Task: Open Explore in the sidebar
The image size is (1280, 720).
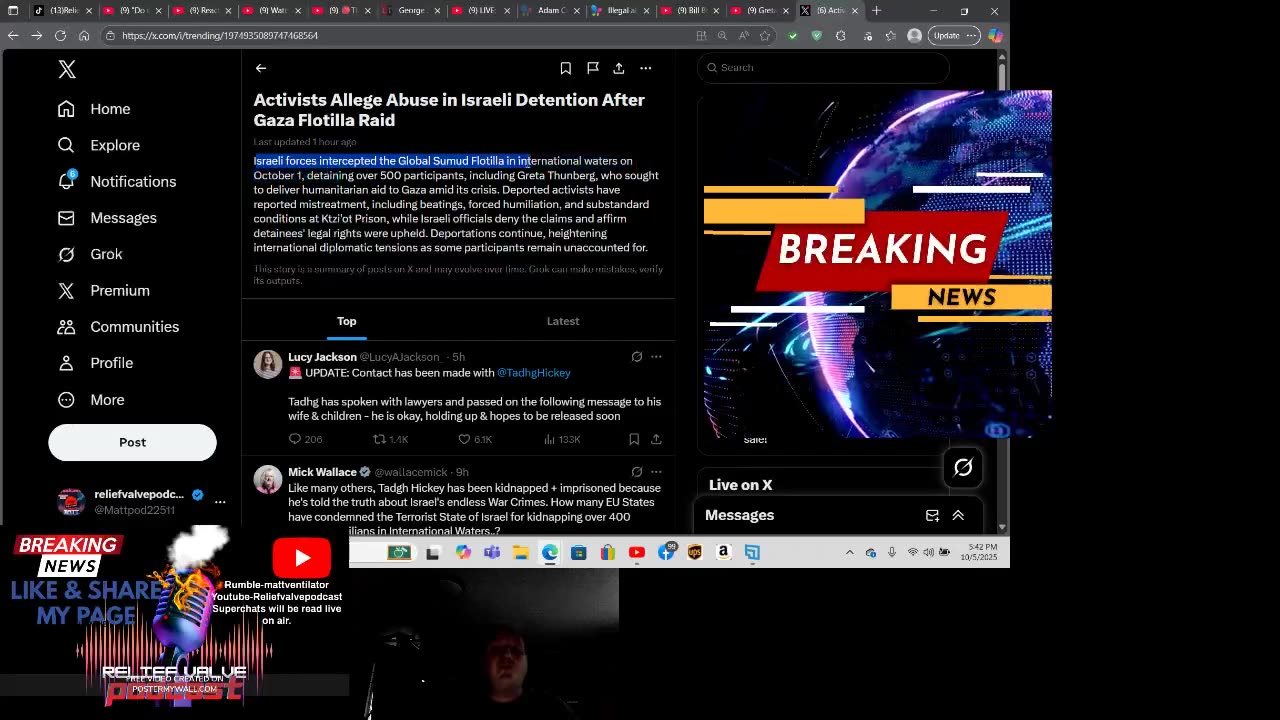Action: coord(99,145)
